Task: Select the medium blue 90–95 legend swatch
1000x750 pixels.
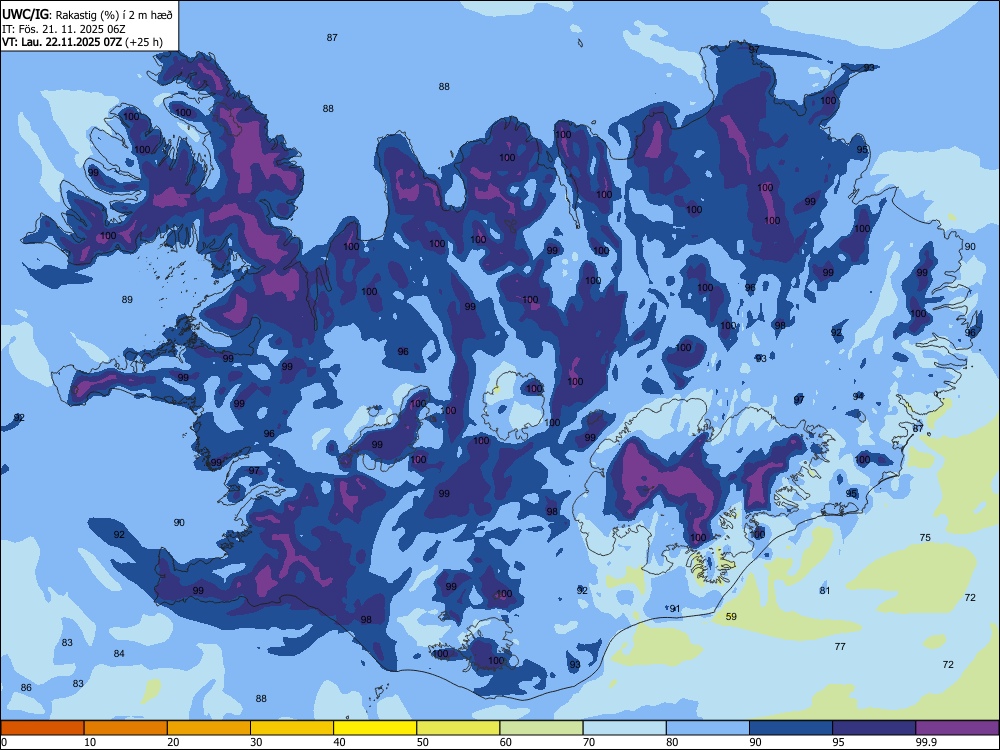Action: (x=791, y=728)
